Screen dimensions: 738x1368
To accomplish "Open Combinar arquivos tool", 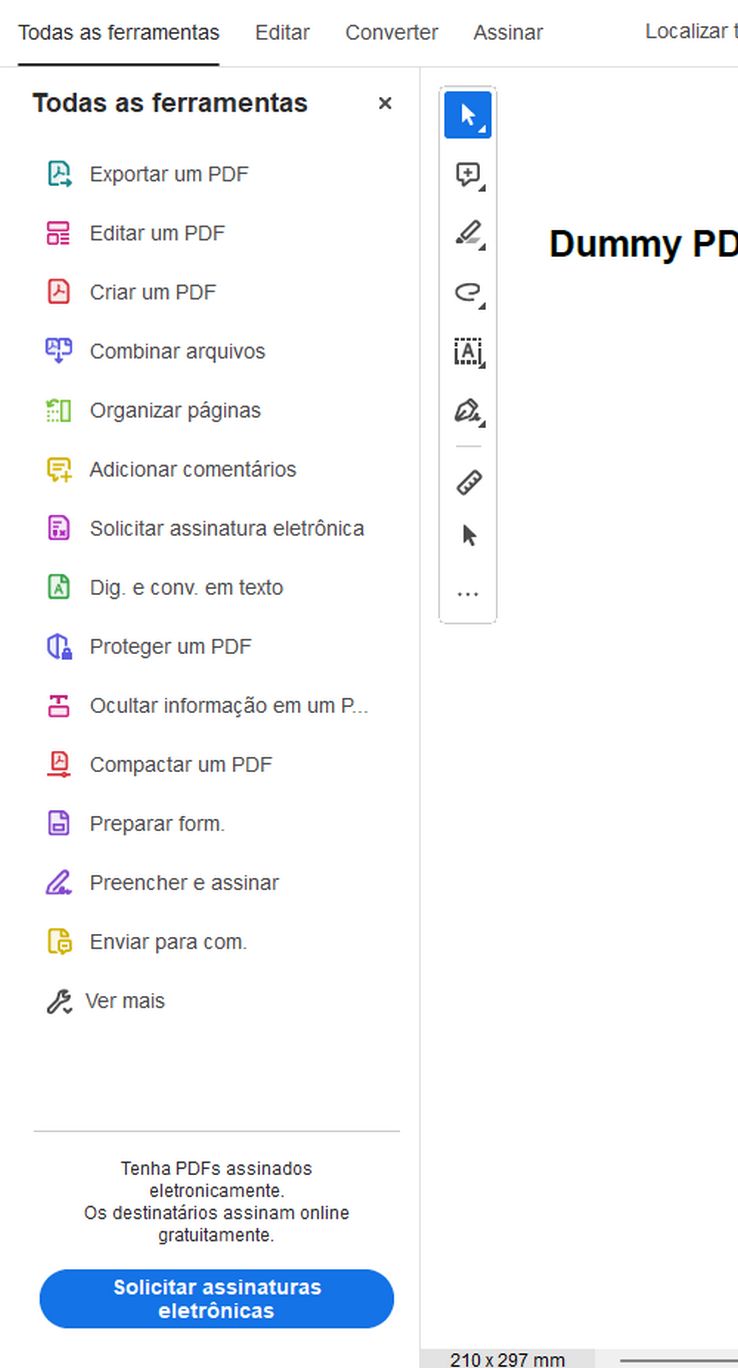I will (178, 351).
